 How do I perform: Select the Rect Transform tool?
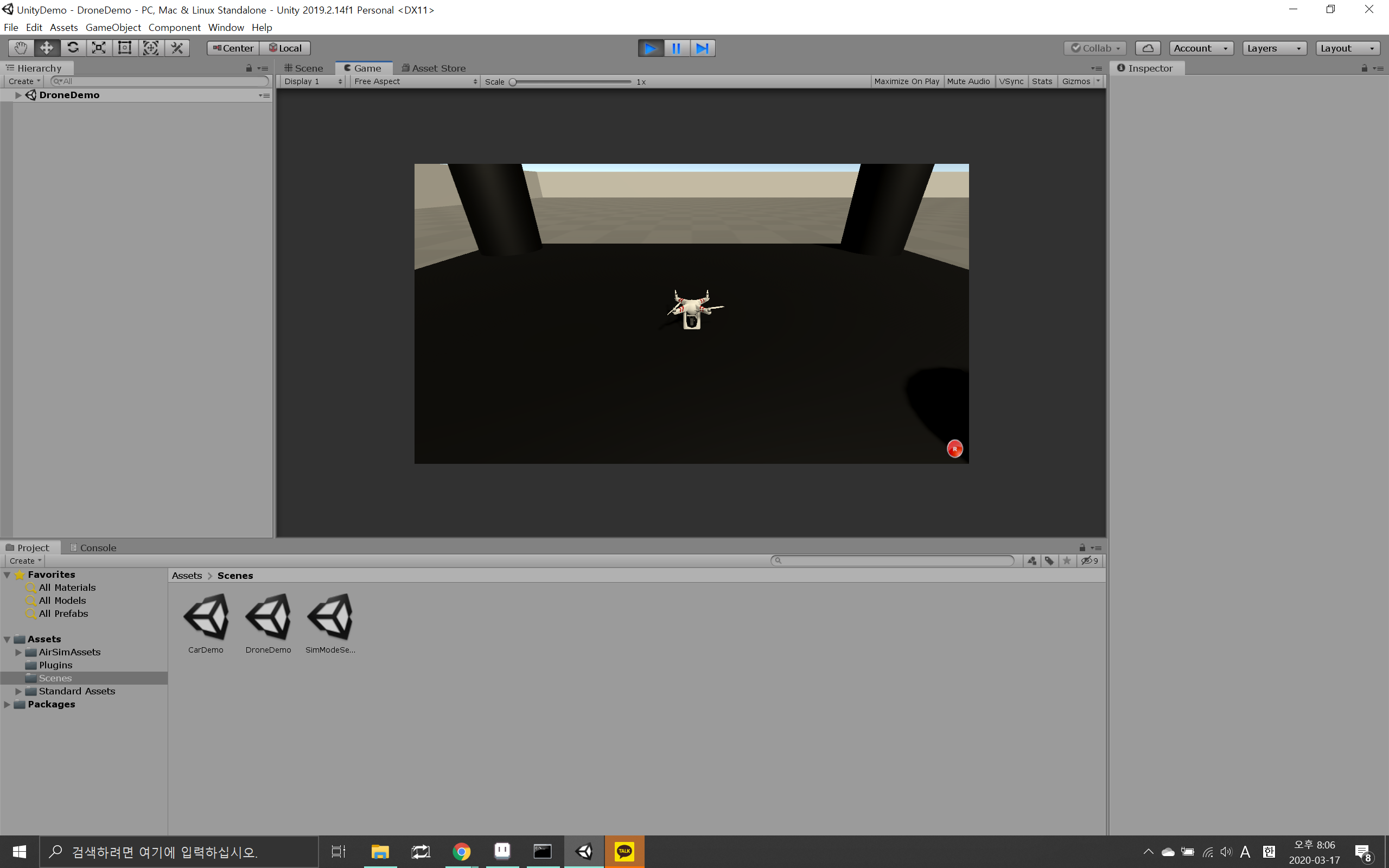pos(124,48)
